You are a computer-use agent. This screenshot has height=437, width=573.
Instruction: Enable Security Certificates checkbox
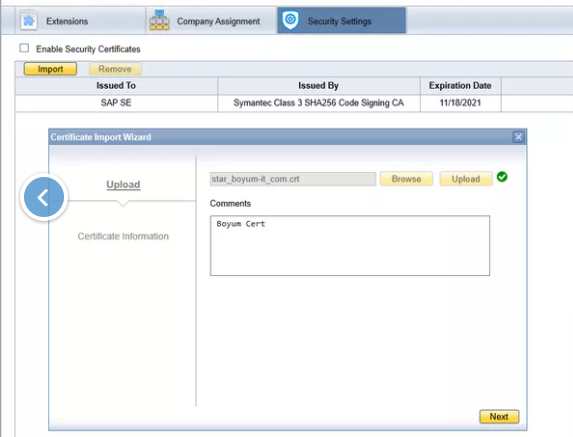24,48
